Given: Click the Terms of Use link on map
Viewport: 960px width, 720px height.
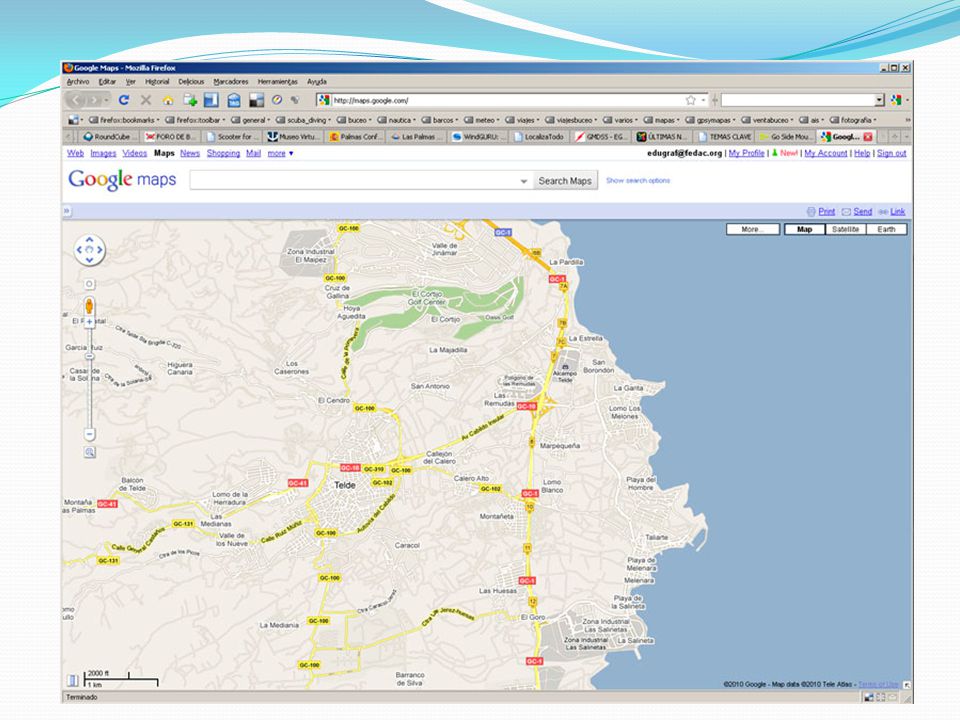Looking at the screenshot, I should pos(878,684).
